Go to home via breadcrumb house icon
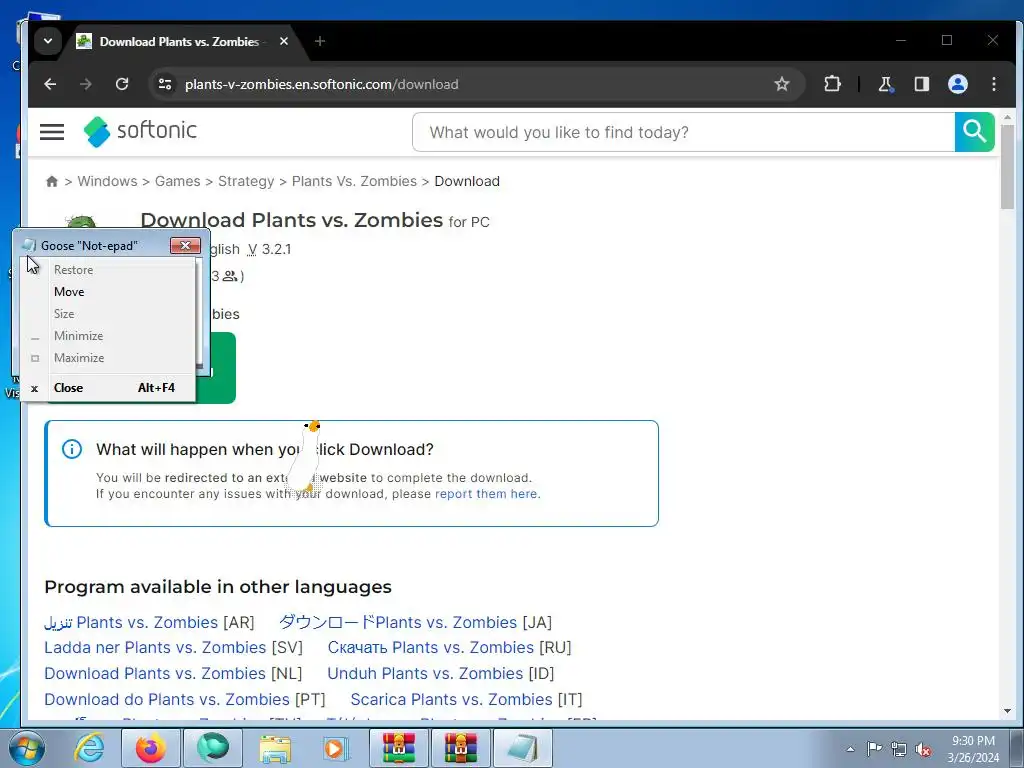Screen dimensions: 1024x768 click(x=52, y=182)
